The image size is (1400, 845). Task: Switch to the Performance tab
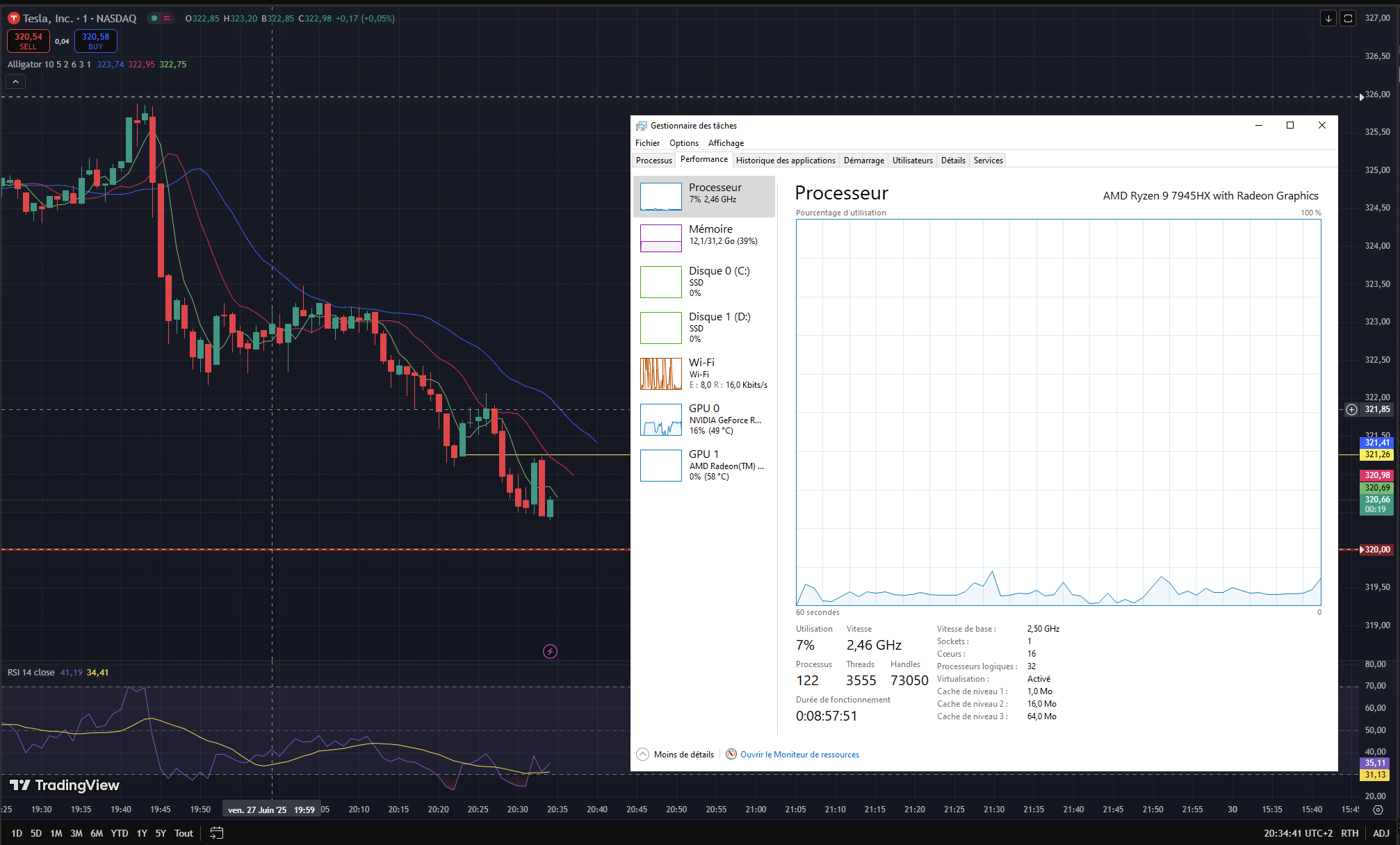click(704, 160)
